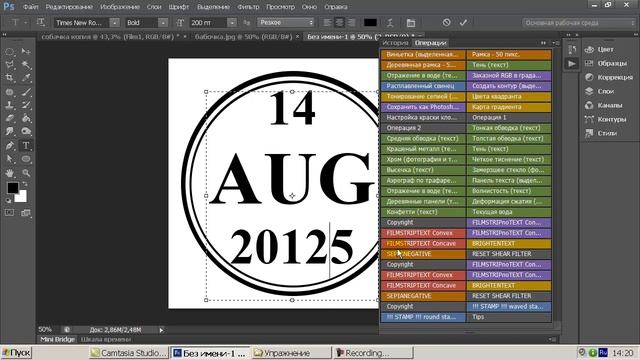This screenshot has width=640, height=360.
Task: Select the Eraser tool
Action: pos(9,118)
